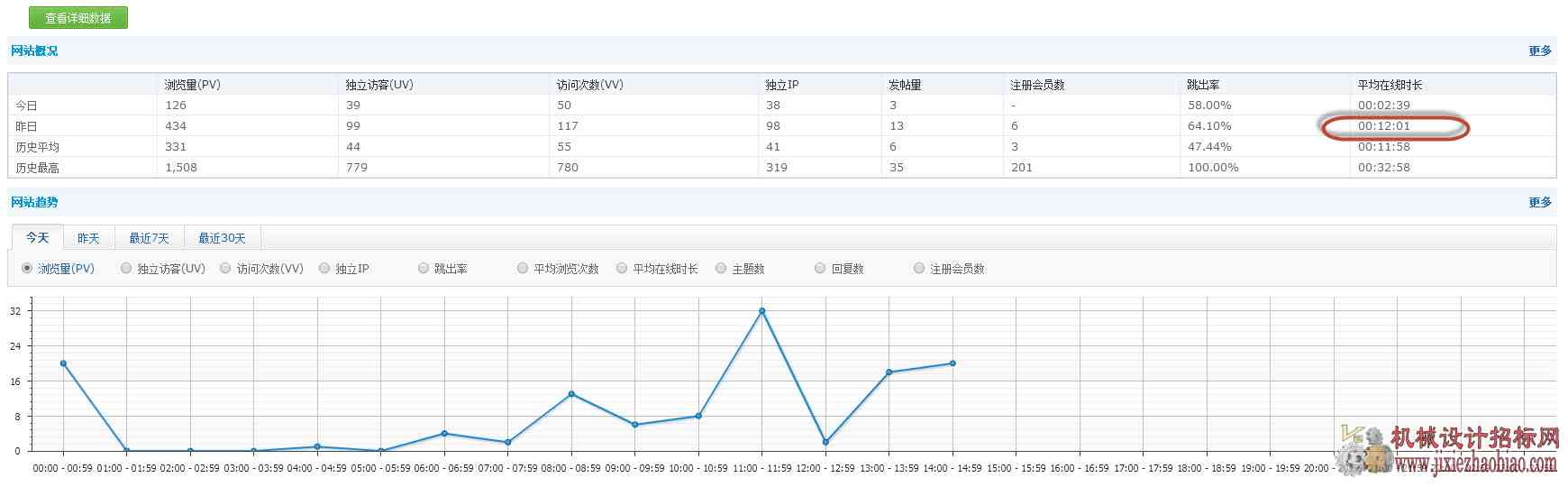Switch to the 昨天 trend tab
The image size is (1568, 487).
click(x=88, y=238)
